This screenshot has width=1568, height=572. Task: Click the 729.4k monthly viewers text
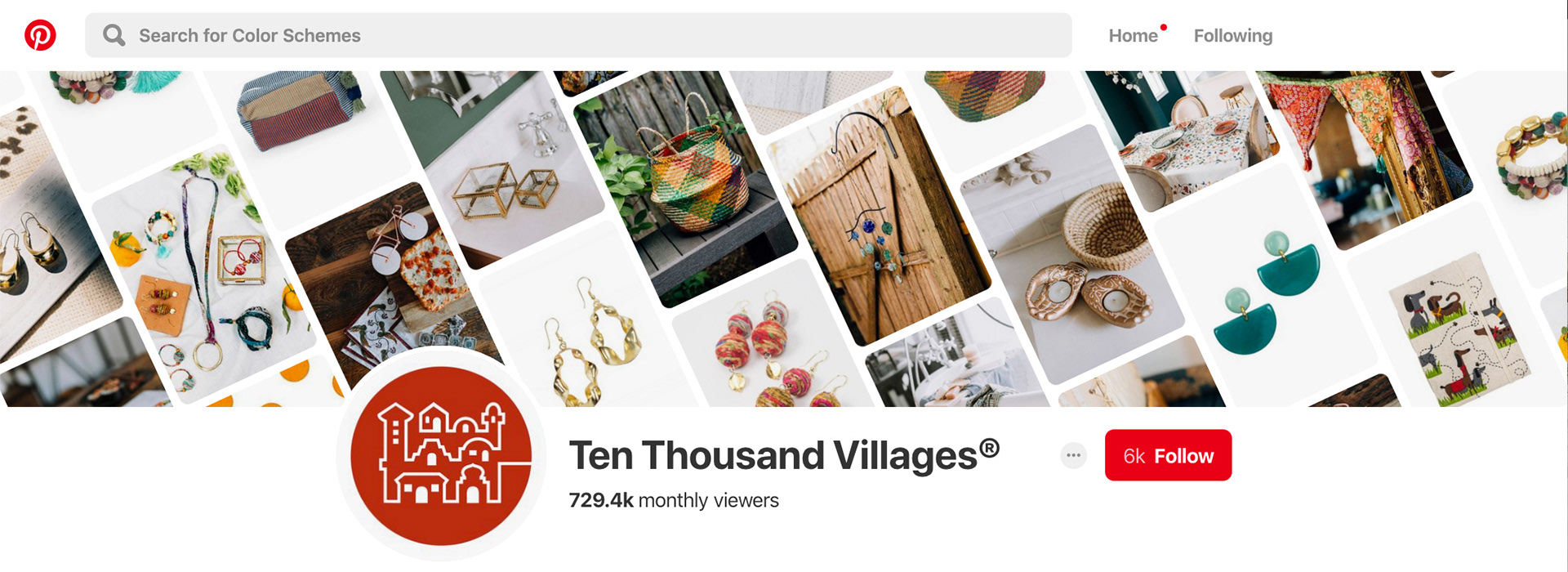[674, 500]
